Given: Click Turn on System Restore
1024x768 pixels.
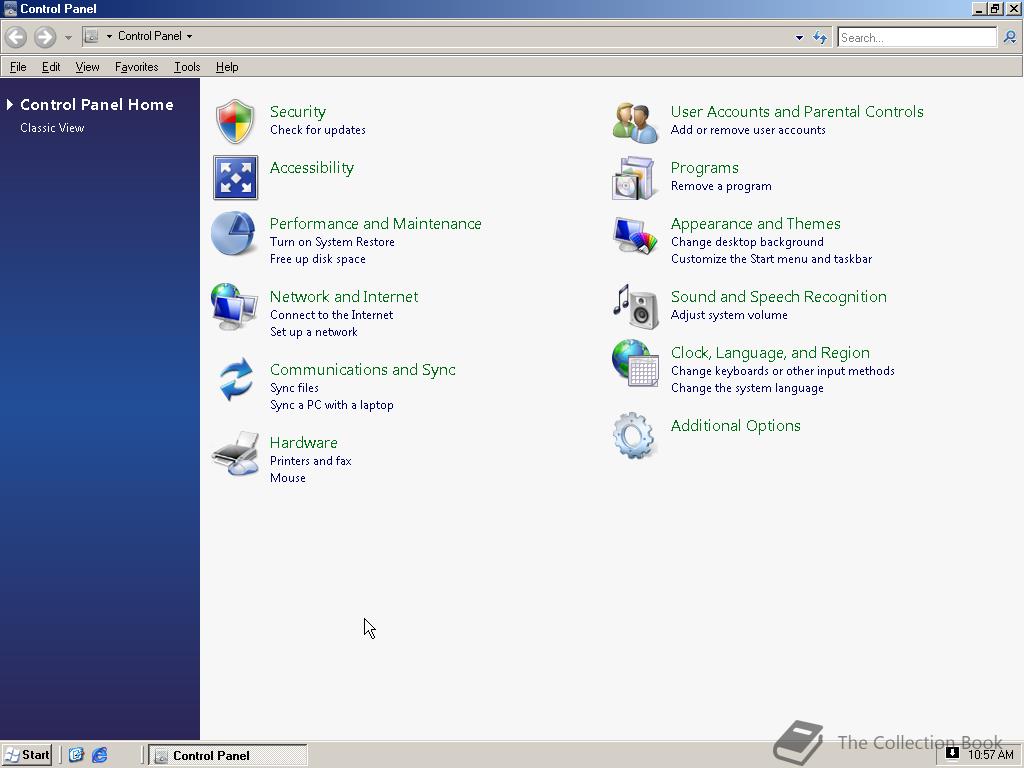Looking at the screenshot, I should (332, 242).
